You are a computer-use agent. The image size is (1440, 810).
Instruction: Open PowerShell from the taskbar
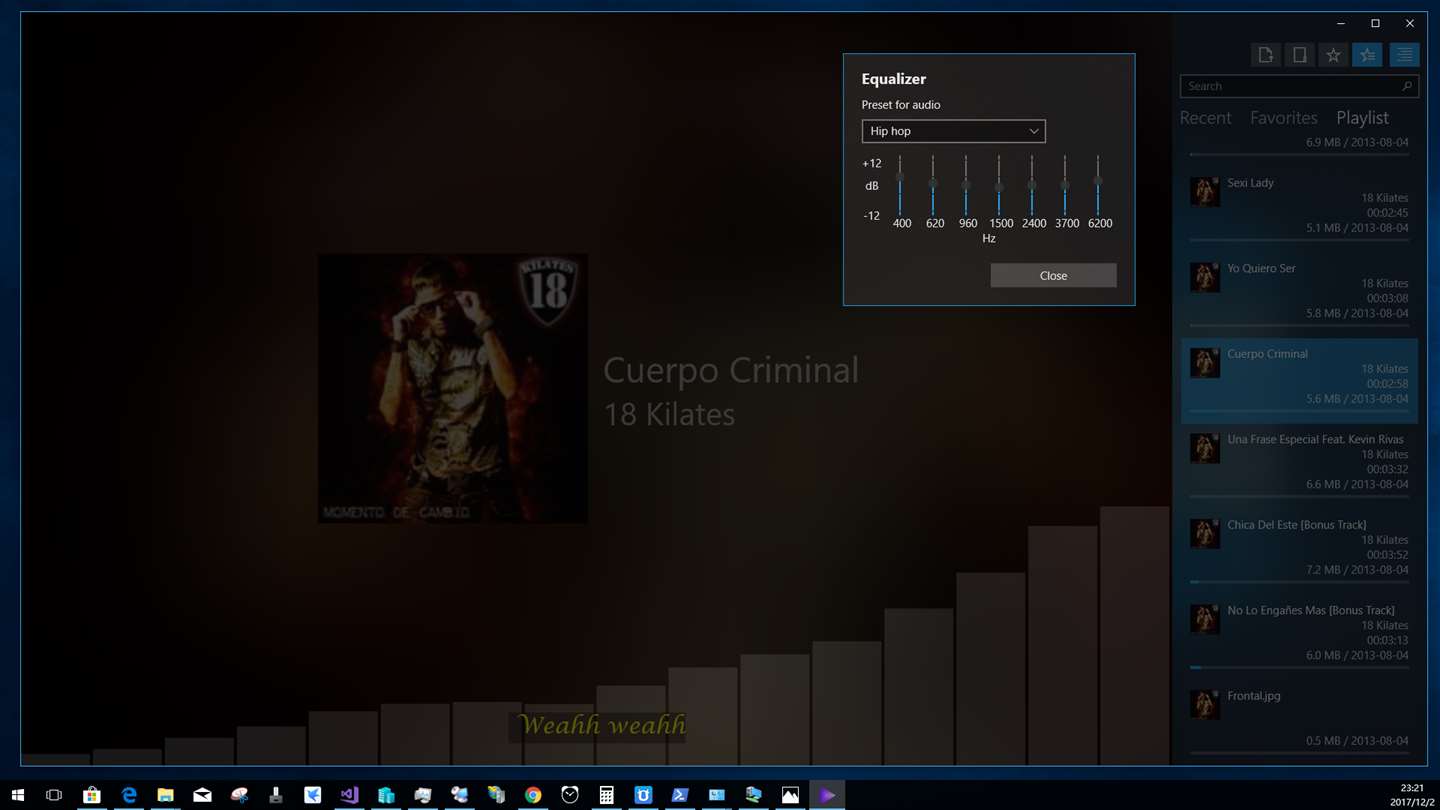tap(680, 795)
